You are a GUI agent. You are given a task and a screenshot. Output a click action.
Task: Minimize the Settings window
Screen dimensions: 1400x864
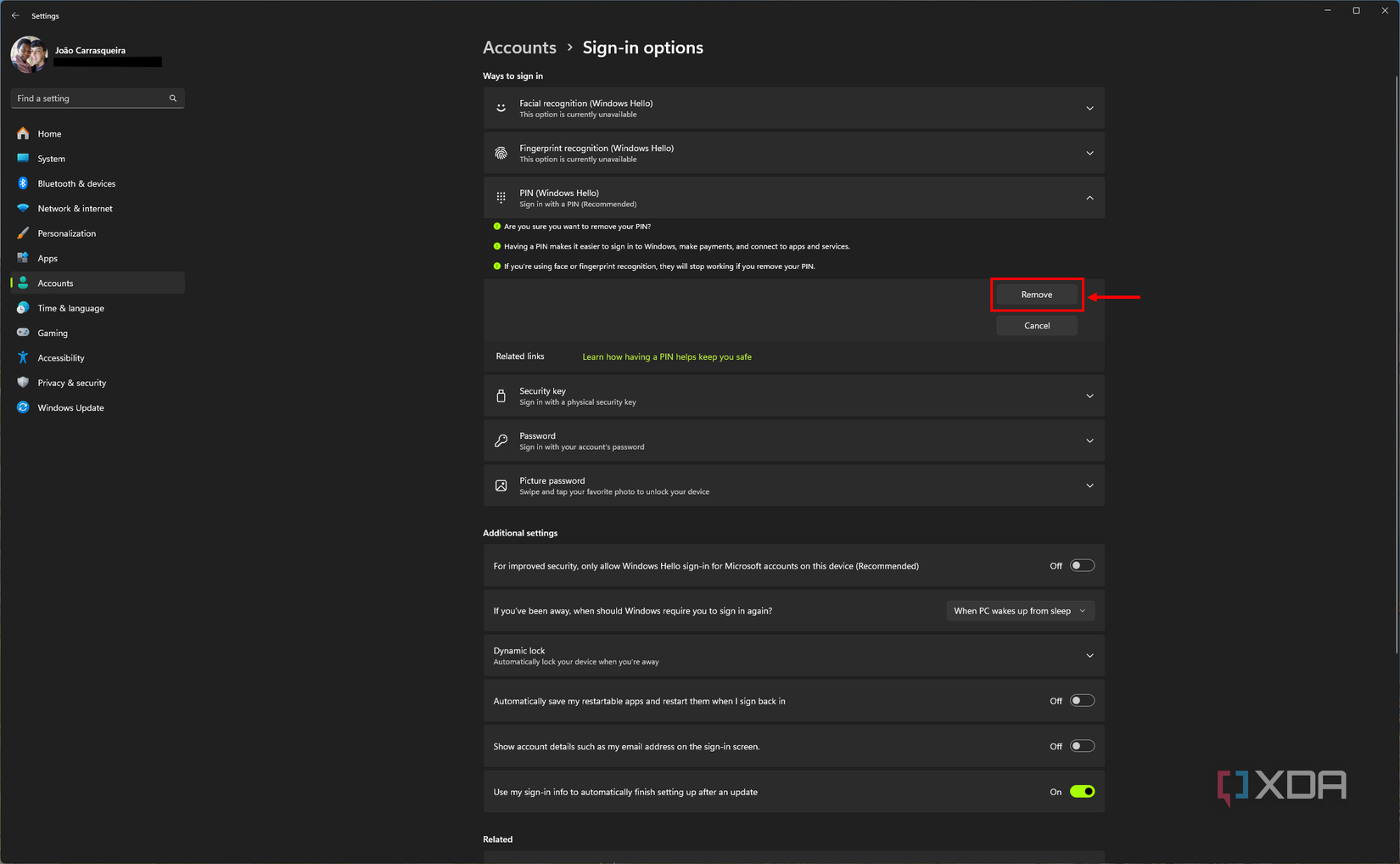click(x=1328, y=10)
